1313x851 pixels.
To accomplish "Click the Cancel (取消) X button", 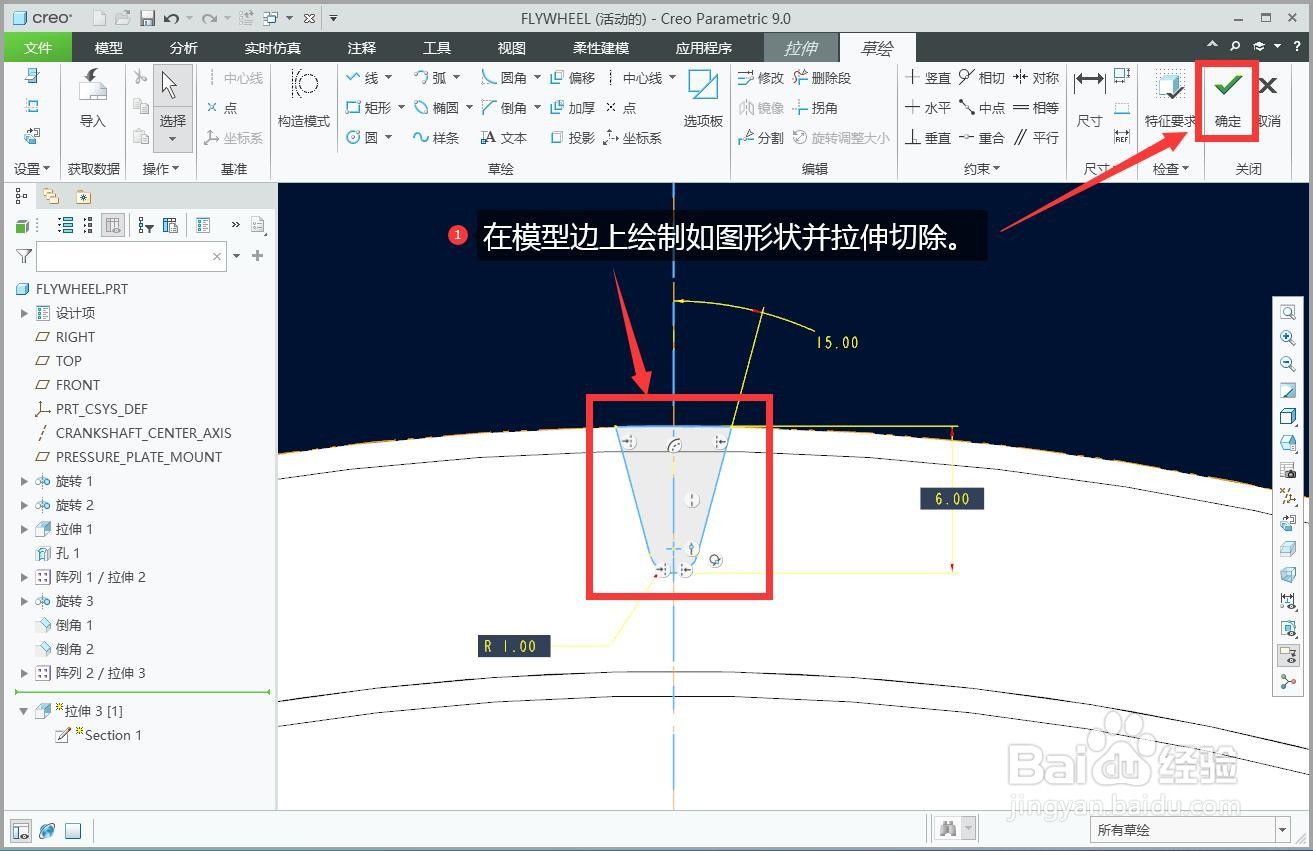I will tap(1268, 98).
